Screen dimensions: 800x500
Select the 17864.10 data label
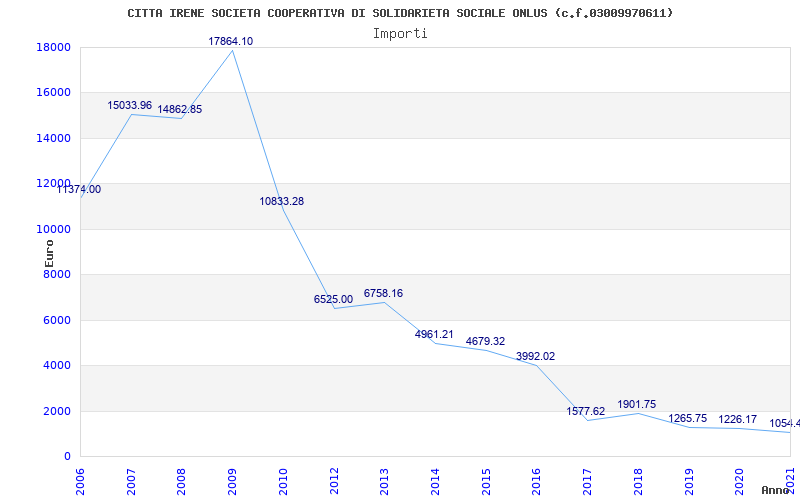coord(231,41)
